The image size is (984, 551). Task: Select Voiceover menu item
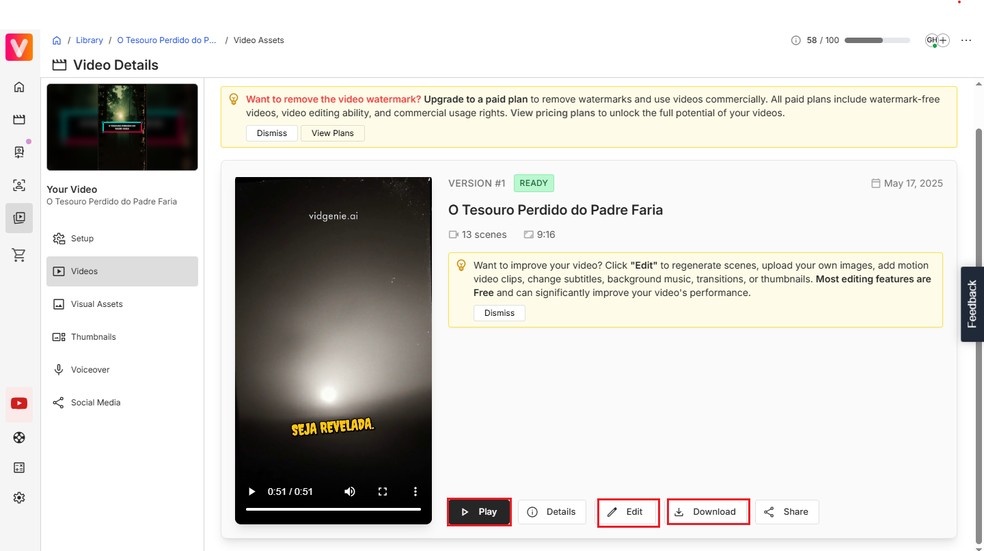coord(122,370)
